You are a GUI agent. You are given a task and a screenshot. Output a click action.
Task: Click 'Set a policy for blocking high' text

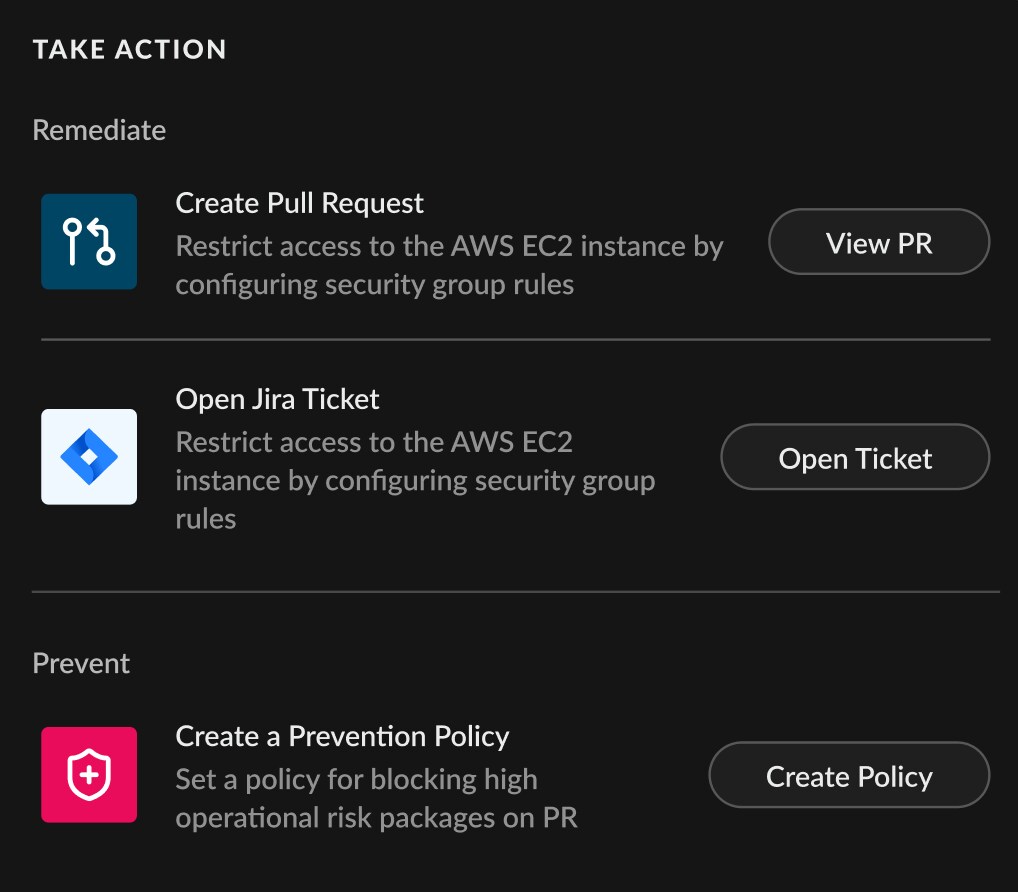click(x=356, y=779)
